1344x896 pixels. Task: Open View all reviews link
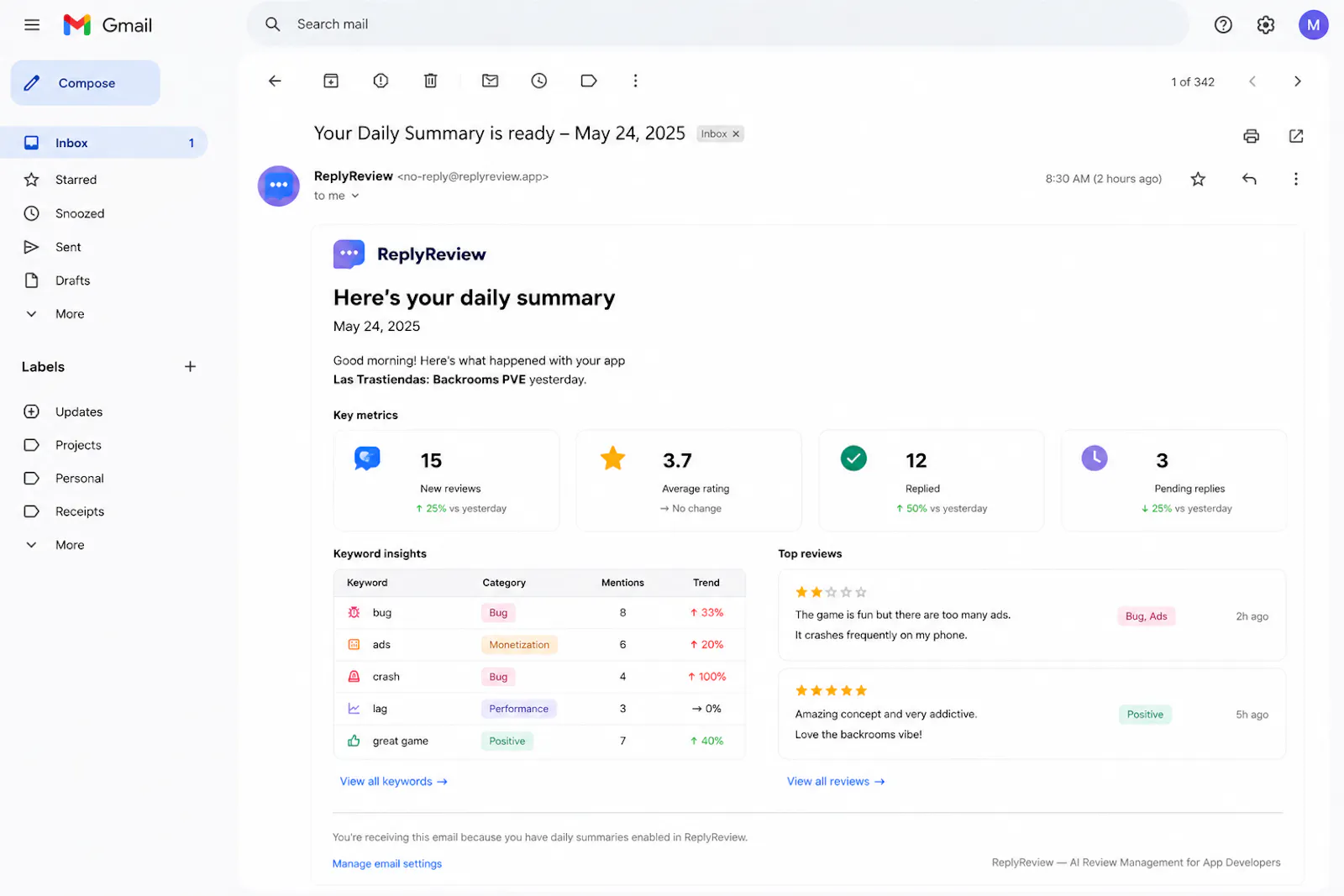pyautogui.click(x=836, y=782)
